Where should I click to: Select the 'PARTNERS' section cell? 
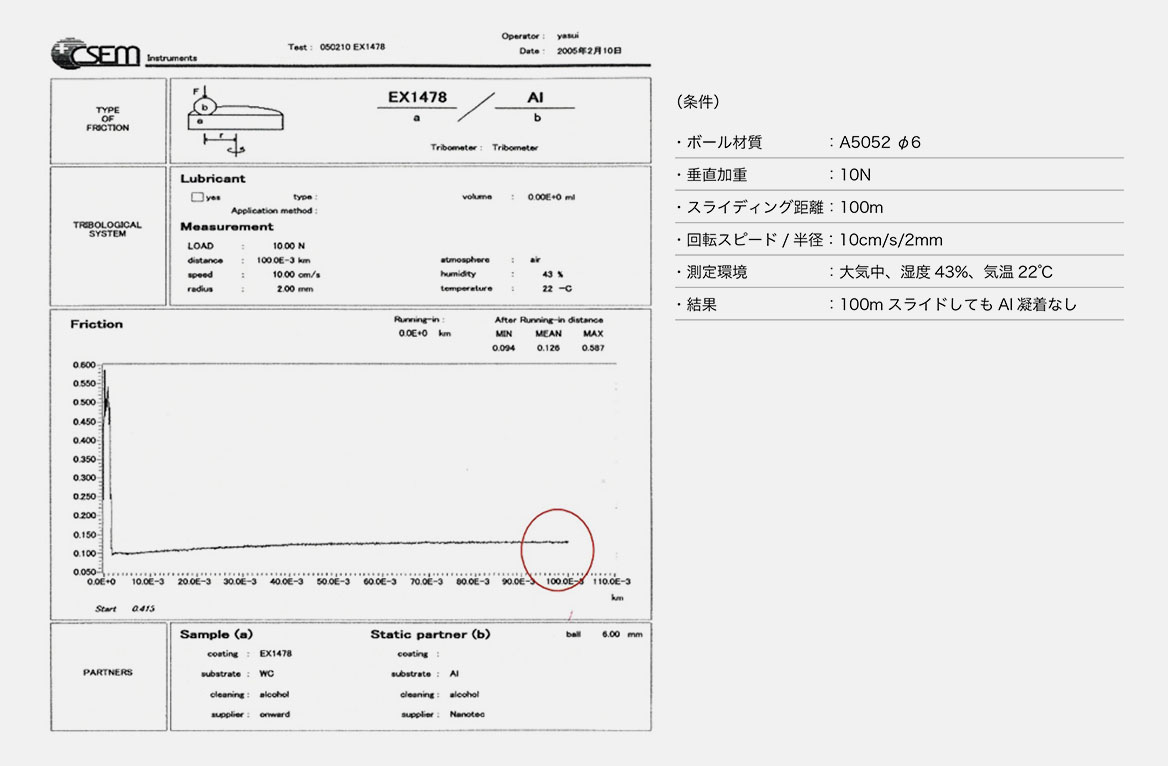pos(108,672)
